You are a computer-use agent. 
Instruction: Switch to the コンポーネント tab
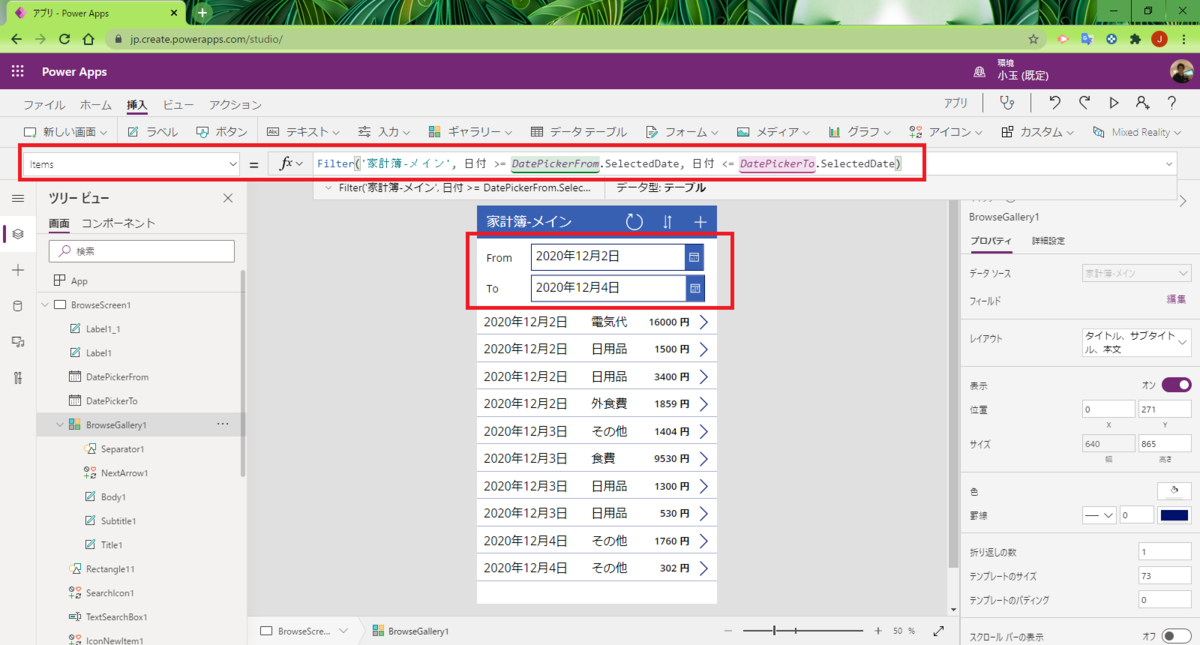(x=118, y=224)
